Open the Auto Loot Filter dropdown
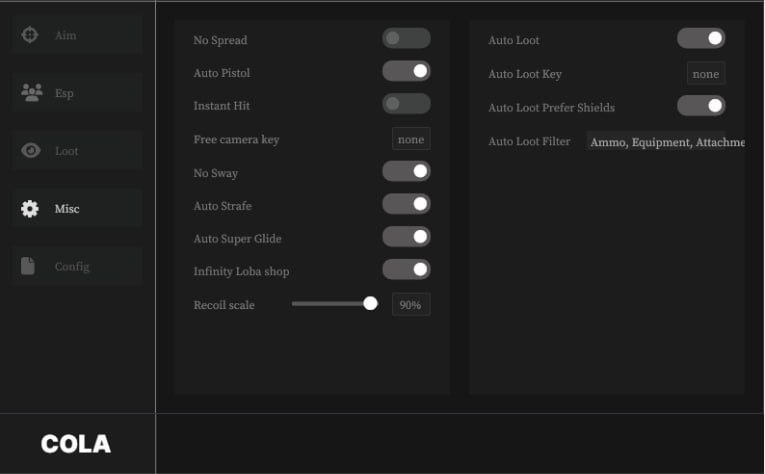 666,142
